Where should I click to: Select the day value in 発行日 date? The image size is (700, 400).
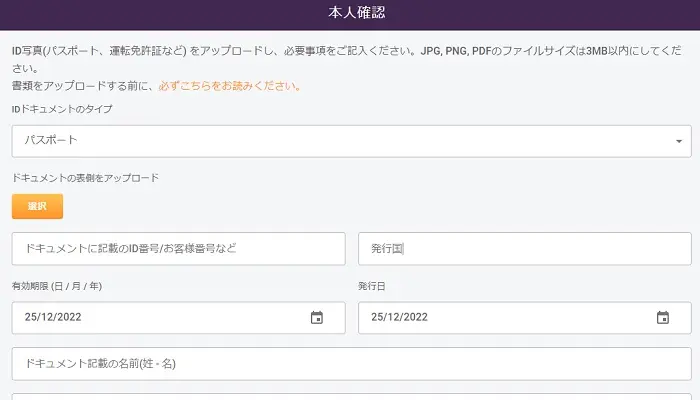(377, 318)
